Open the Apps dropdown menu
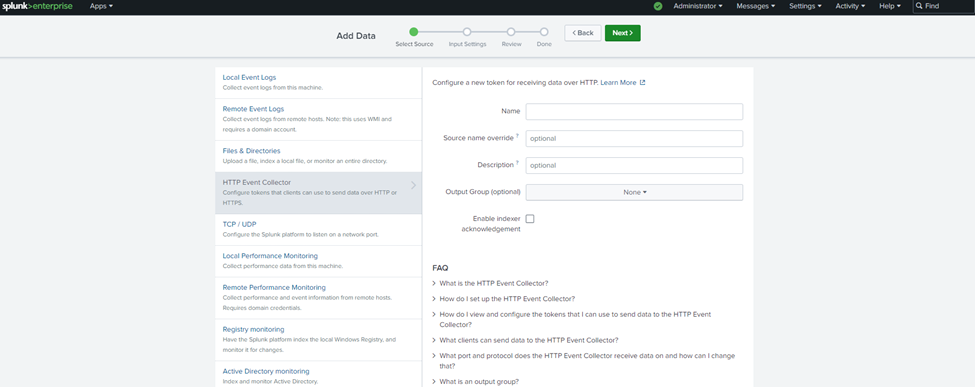 101,6
